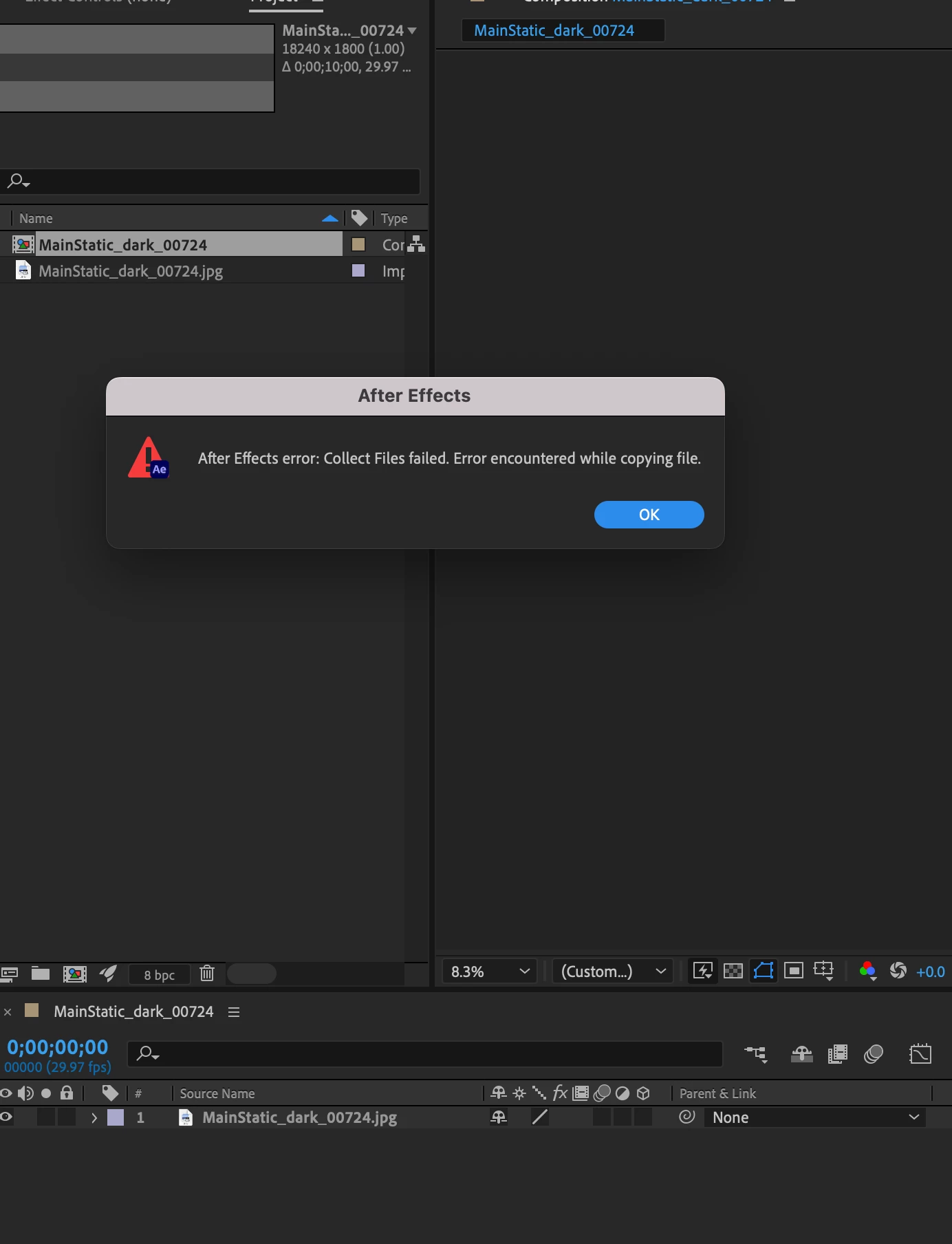Open layer 1 Parent None dropdown
The image size is (952, 1244).
coord(815,1117)
